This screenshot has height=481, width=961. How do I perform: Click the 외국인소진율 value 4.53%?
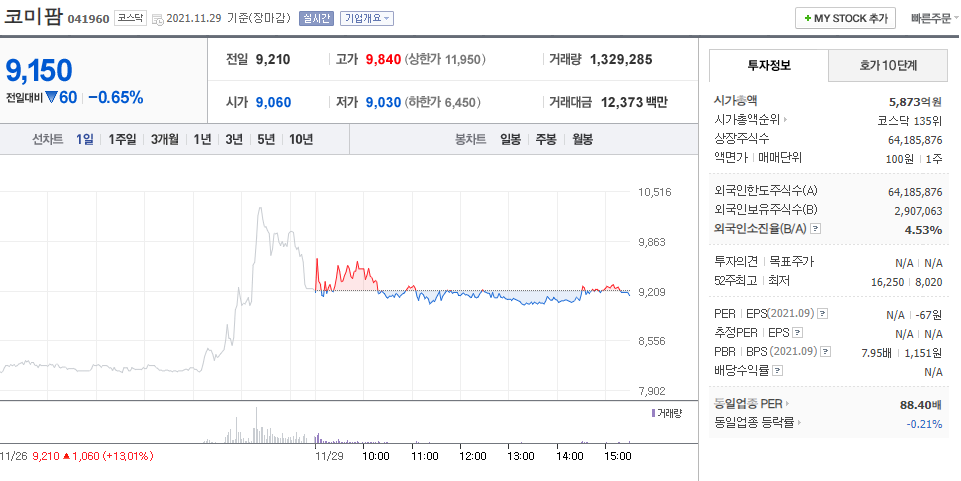click(924, 230)
